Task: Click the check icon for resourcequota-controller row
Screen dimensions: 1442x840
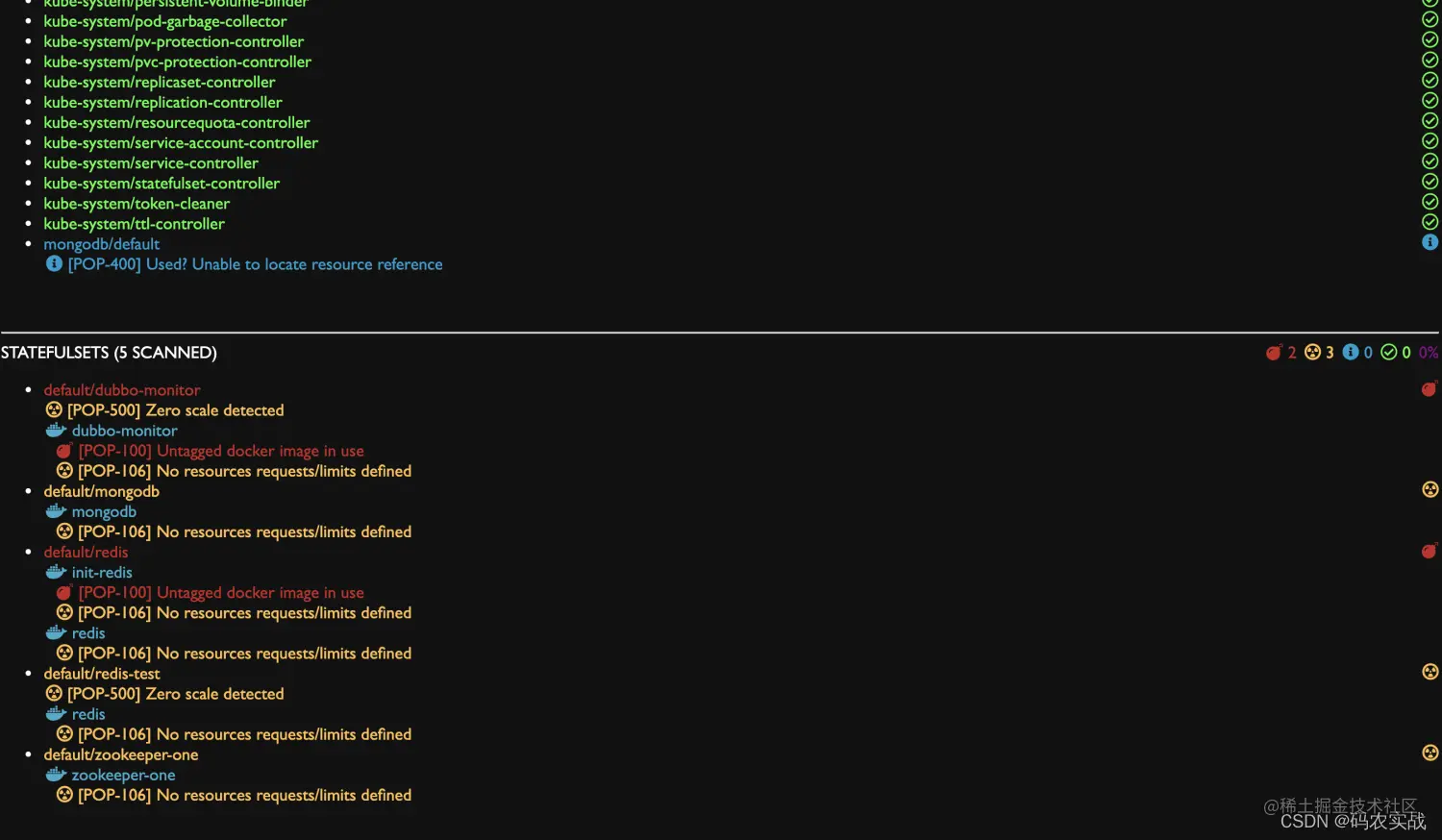Action: coord(1430,120)
